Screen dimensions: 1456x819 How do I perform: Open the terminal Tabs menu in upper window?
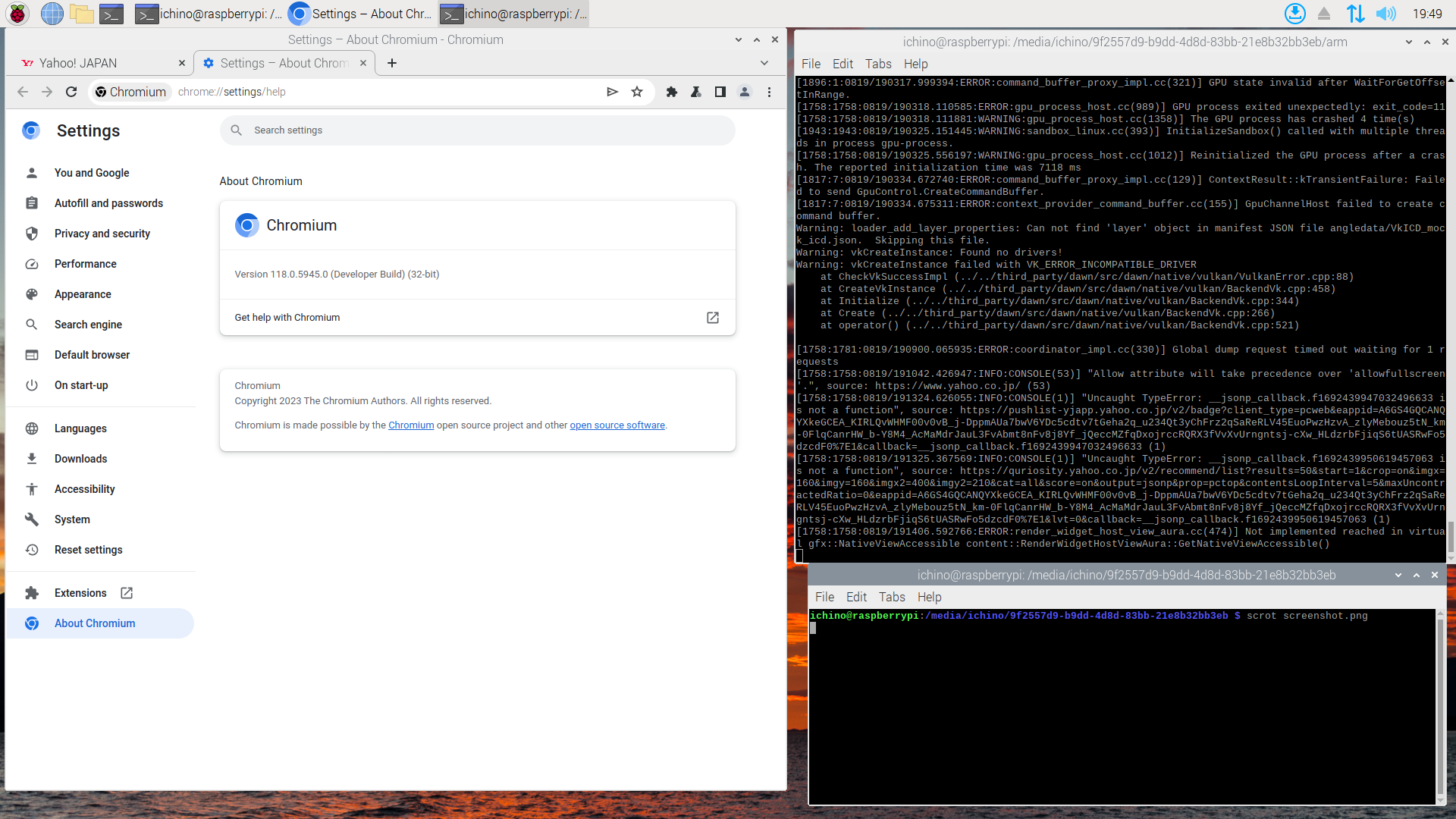[877, 64]
